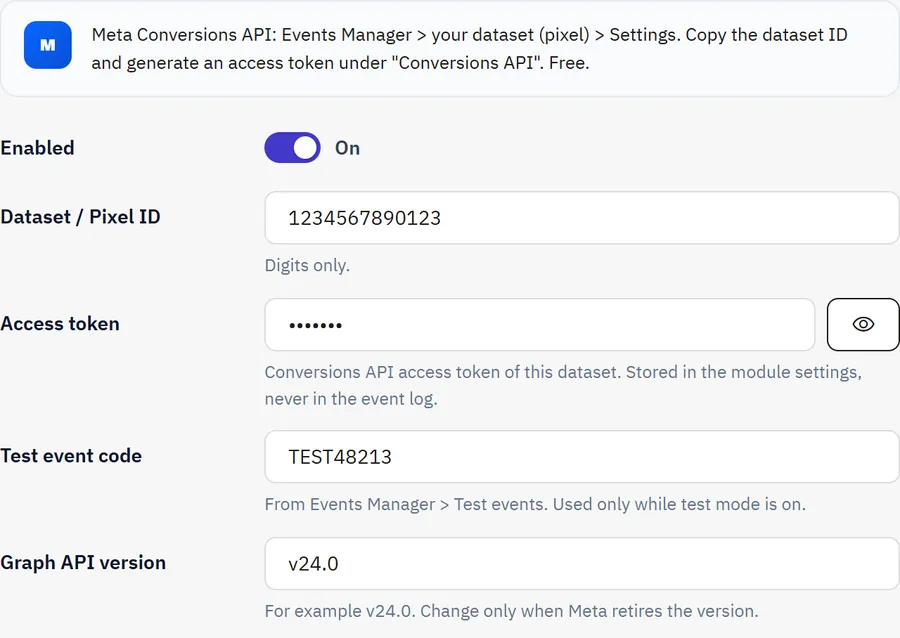Click the "Conversions API access token" help text
Image resolution: width=900 pixels, height=638 pixels.
tap(563, 385)
